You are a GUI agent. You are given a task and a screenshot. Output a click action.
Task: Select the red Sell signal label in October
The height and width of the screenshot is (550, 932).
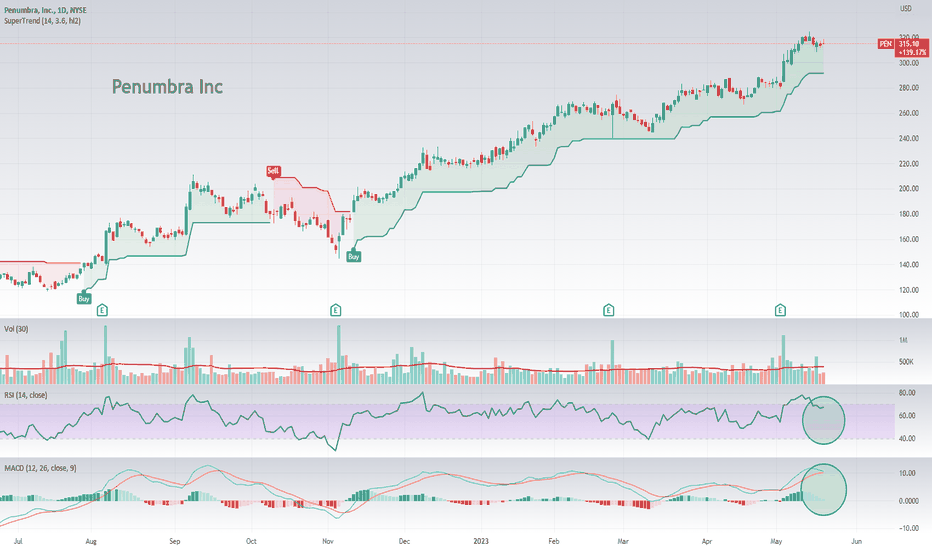(273, 171)
